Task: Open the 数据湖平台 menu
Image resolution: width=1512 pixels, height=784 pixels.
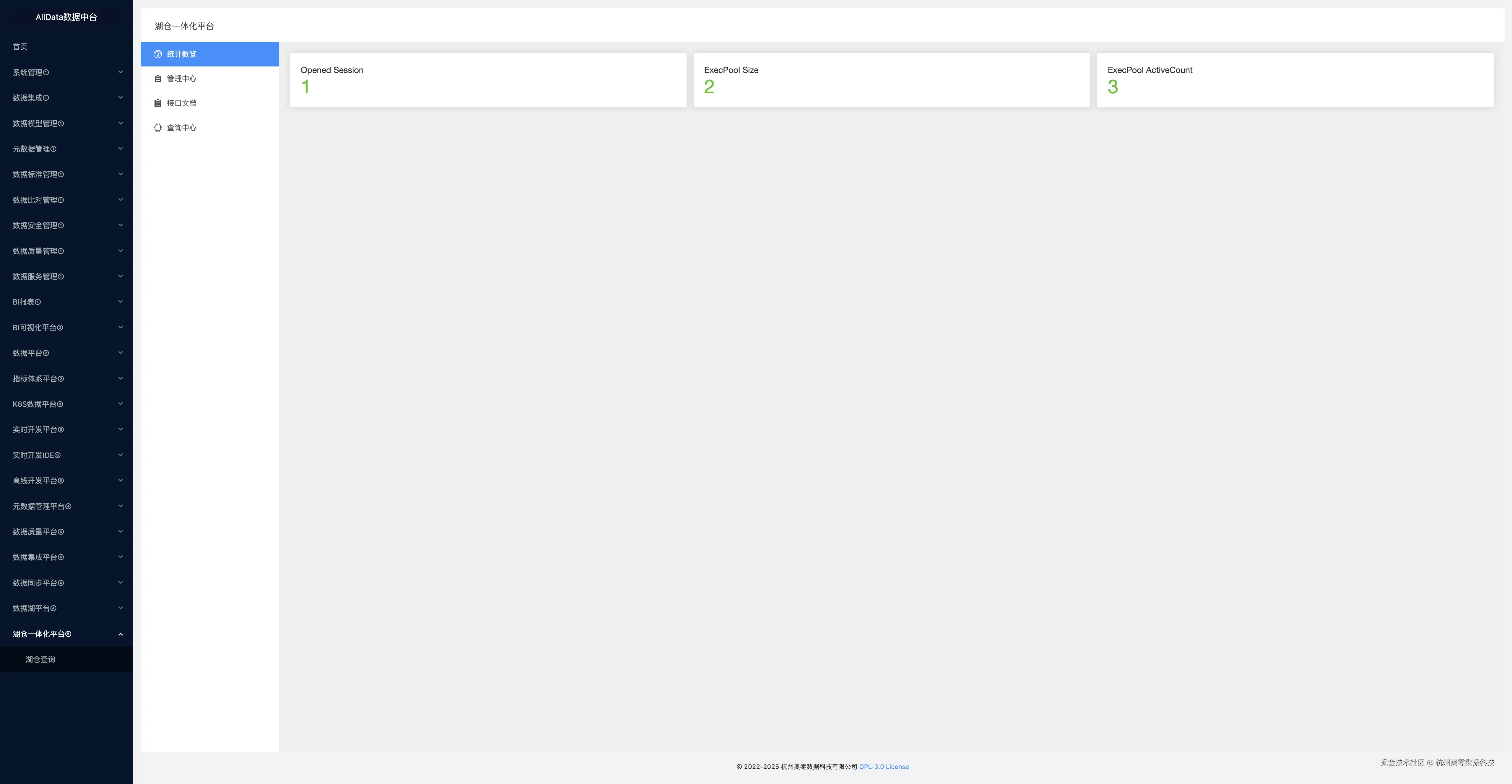Action: [x=66, y=609]
